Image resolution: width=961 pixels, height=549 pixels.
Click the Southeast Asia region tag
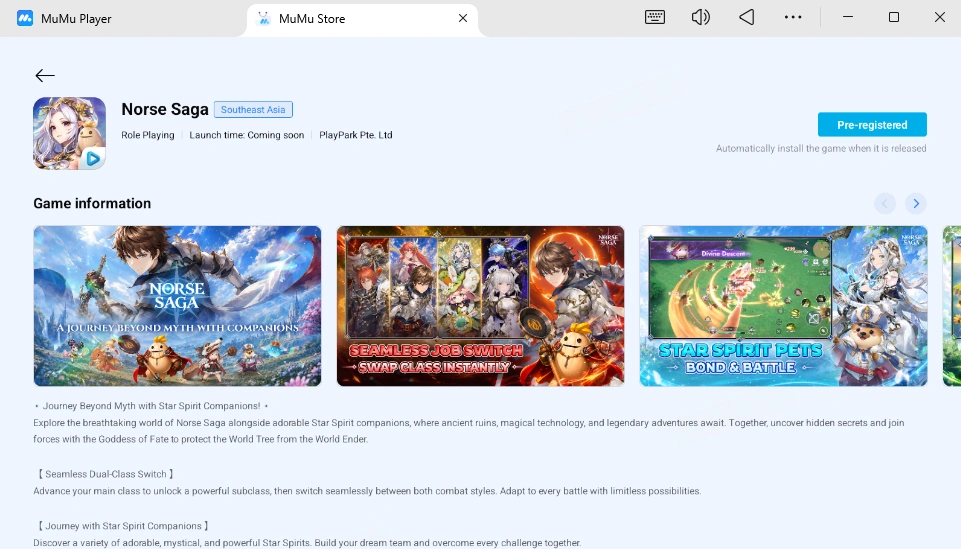coord(253,110)
